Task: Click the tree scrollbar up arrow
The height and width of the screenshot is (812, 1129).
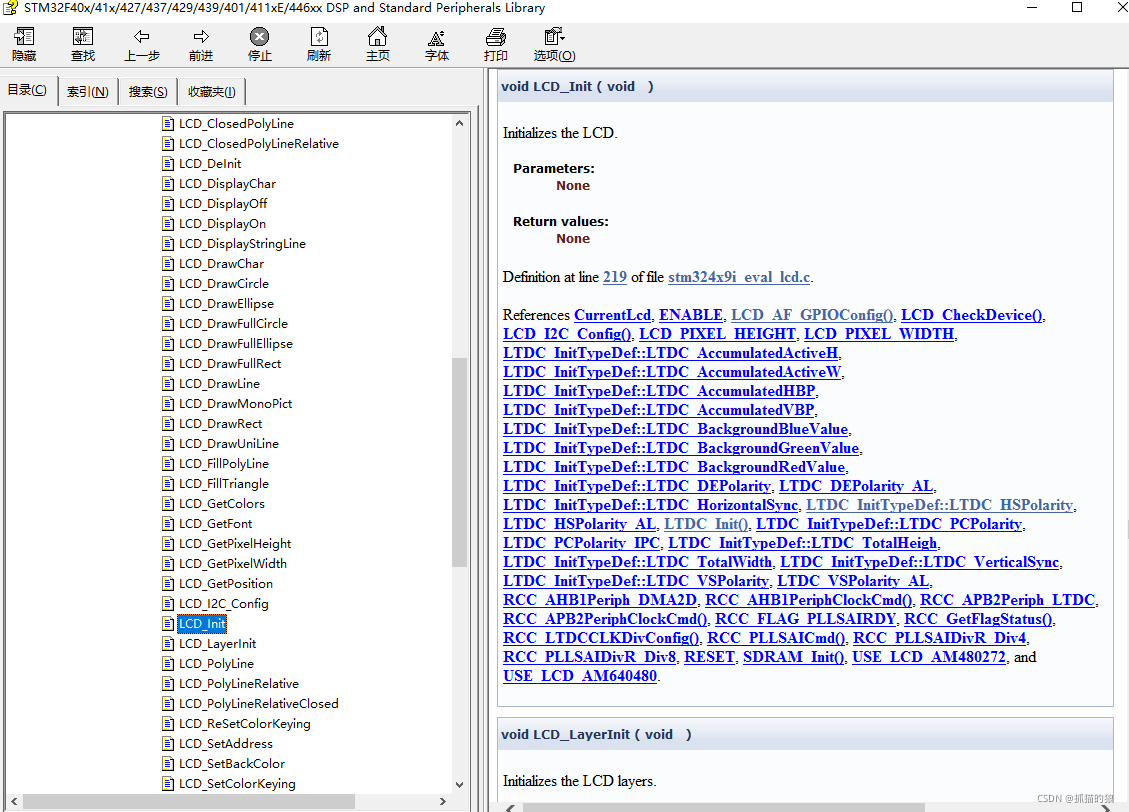Action: pyautogui.click(x=459, y=123)
